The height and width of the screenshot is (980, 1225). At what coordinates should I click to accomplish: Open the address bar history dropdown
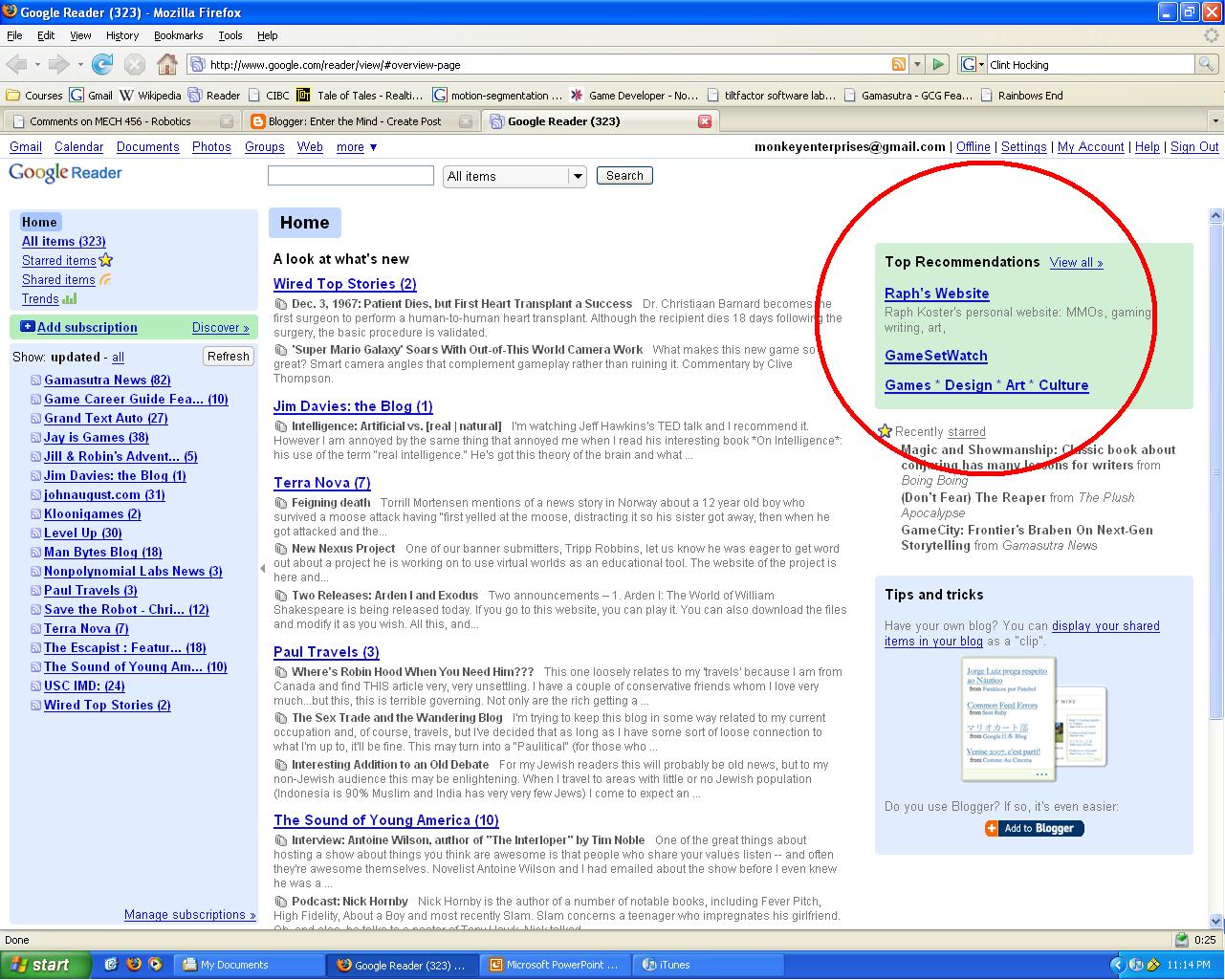[918, 64]
